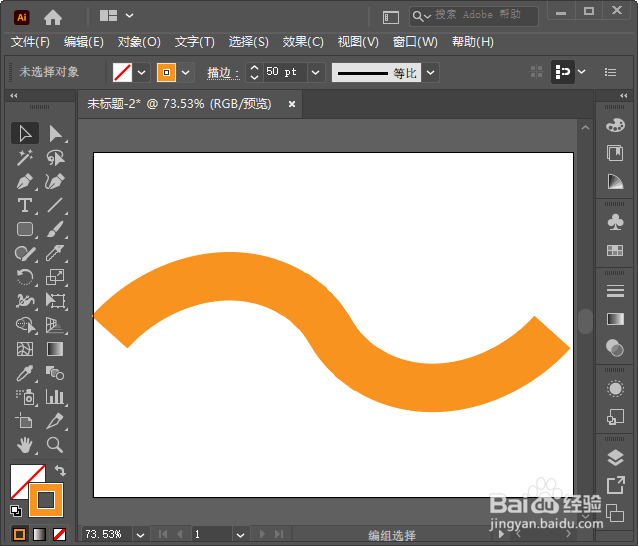
Task: Open align options dropdown arrow
Action: (582, 72)
